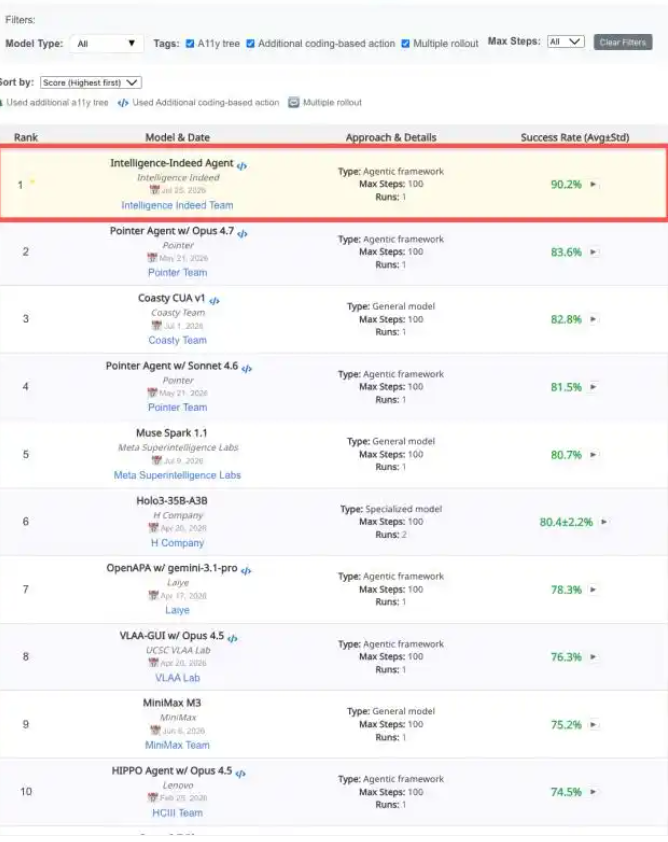Click the Clear Filters button
This screenshot has height=842, width=668.
coord(623,42)
